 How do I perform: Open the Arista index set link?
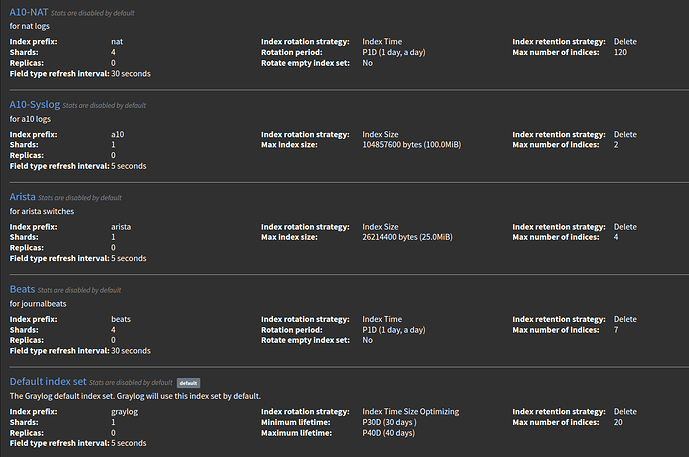click(x=22, y=197)
